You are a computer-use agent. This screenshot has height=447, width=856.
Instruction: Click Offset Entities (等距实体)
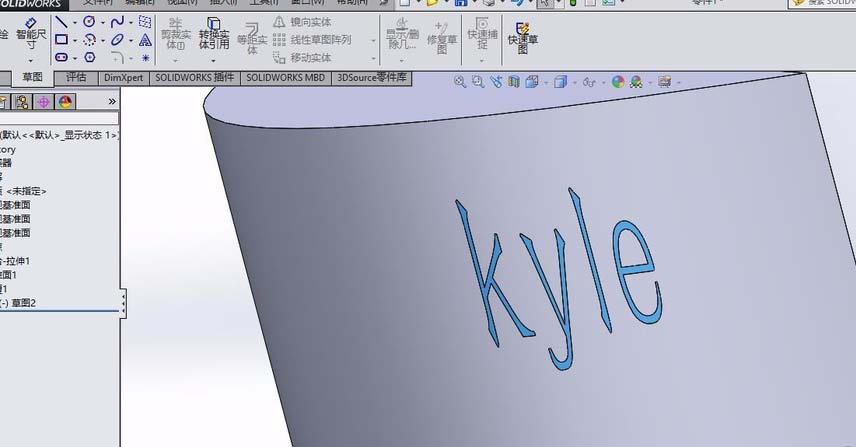click(x=252, y=38)
